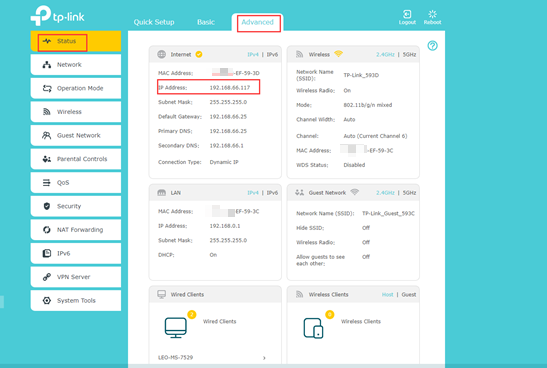Click the VPN Server icon
The image size is (547, 368).
(47, 277)
